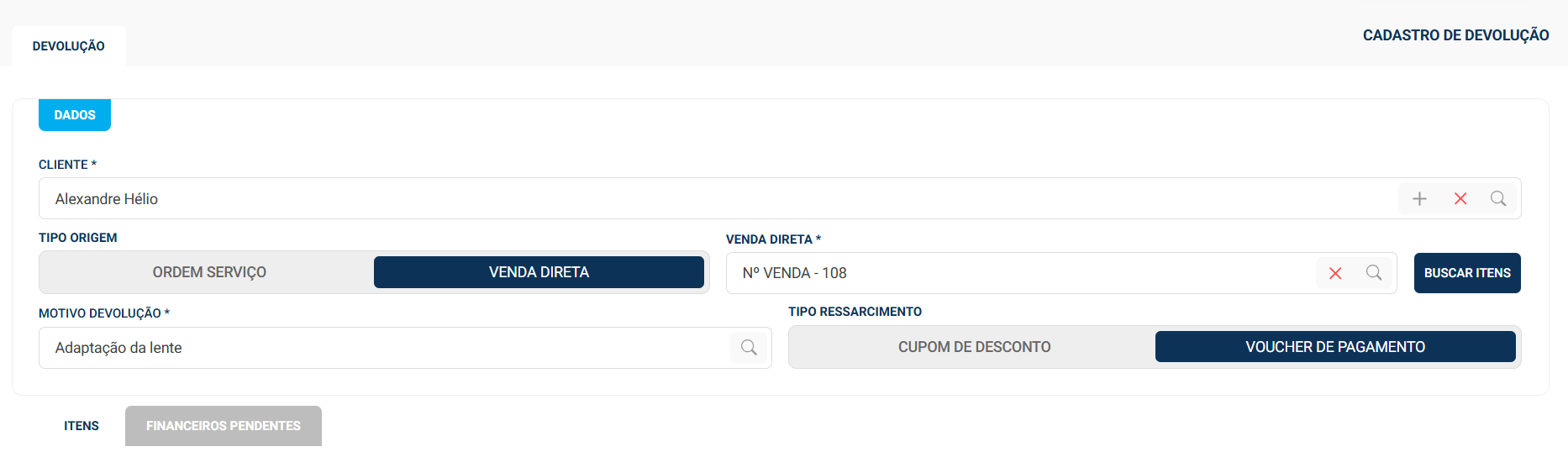Select the Devolução tab

point(69,46)
